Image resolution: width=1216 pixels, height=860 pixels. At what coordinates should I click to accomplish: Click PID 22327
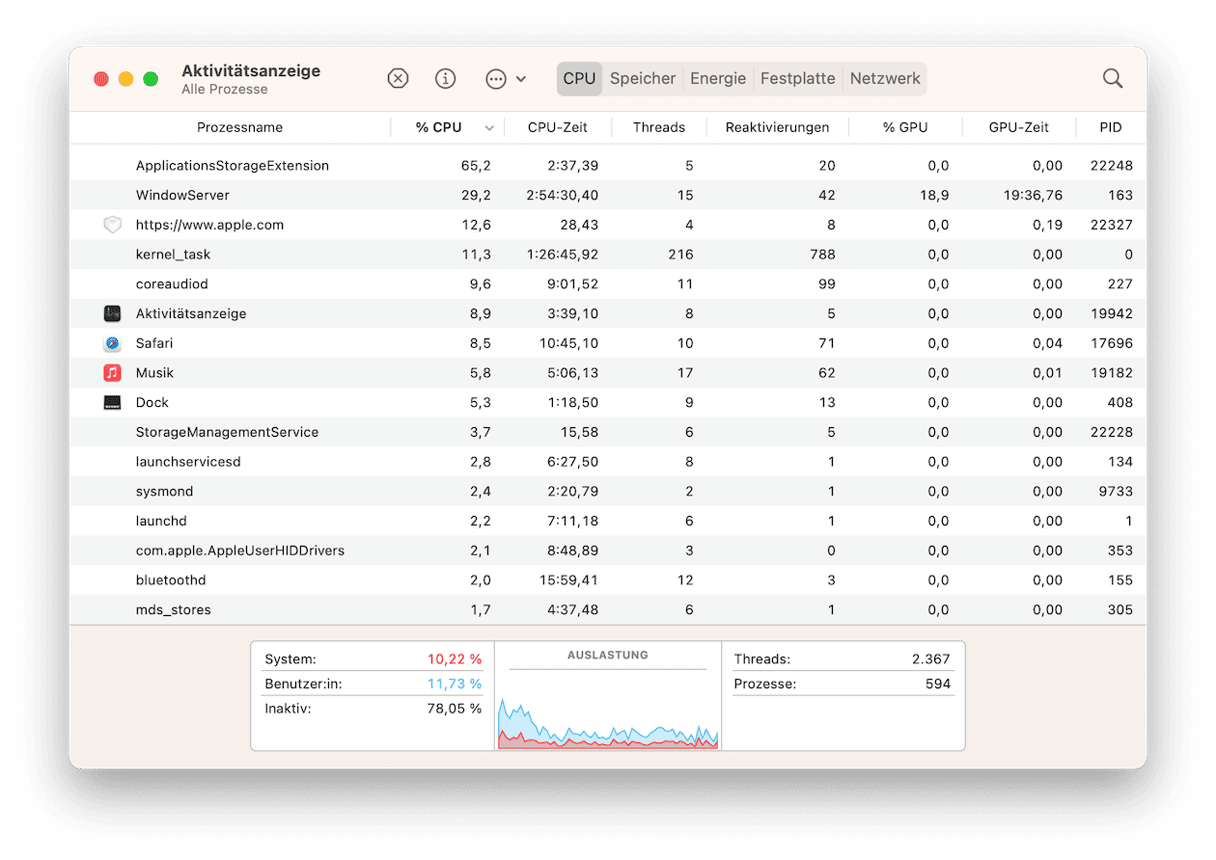1112,225
